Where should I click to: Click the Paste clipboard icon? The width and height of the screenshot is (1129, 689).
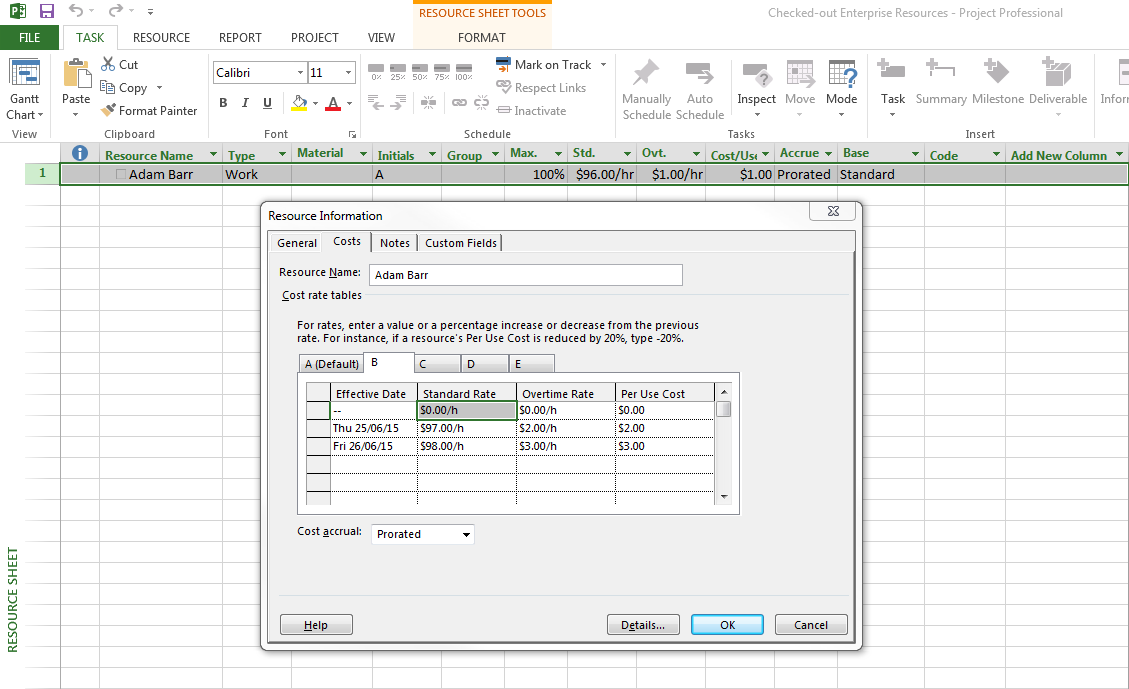(x=76, y=75)
